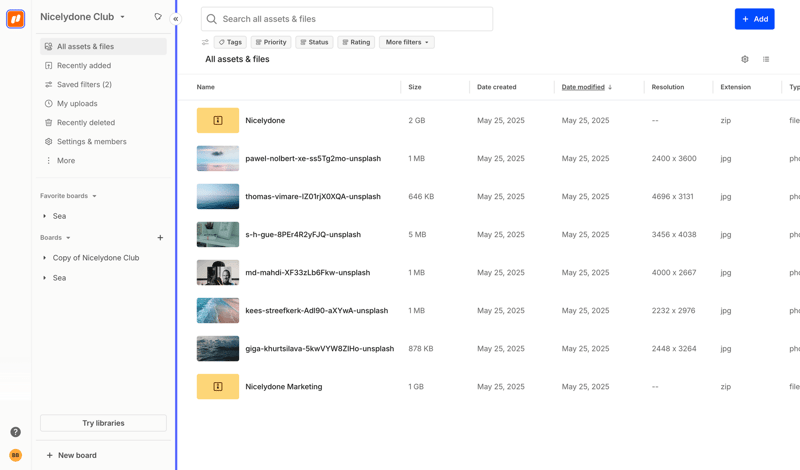The image size is (800, 470).
Task: Open thomas-vimare image thumbnail
Action: coord(218,196)
